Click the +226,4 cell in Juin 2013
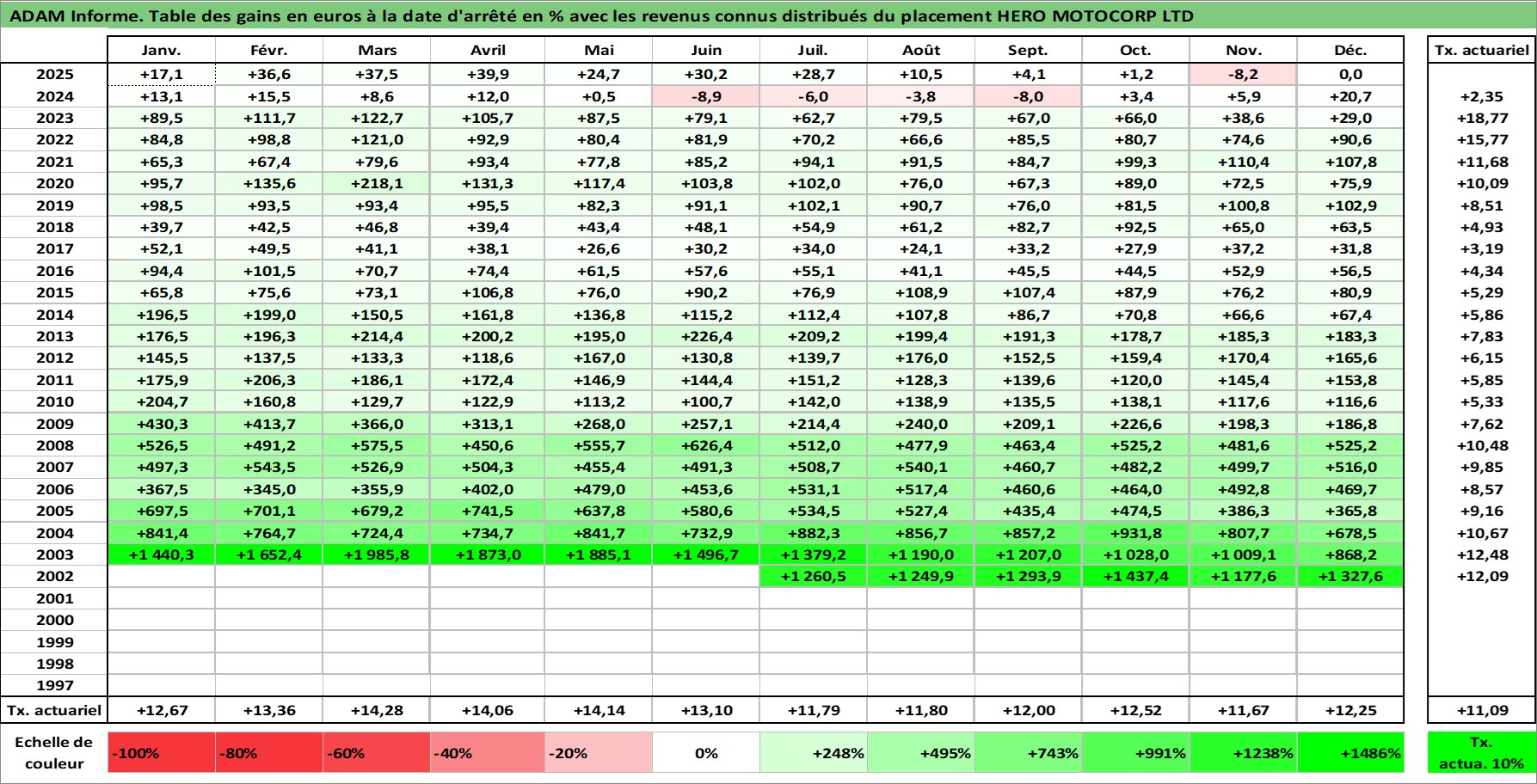This screenshot has width=1537, height=784. (x=706, y=336)
